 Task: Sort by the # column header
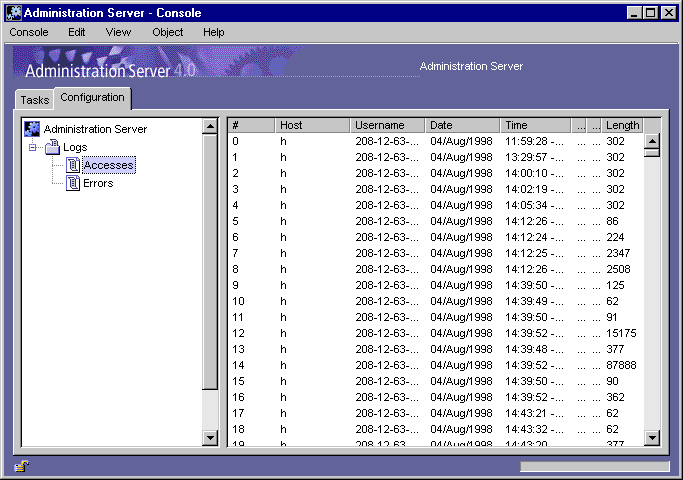[251, 125]
